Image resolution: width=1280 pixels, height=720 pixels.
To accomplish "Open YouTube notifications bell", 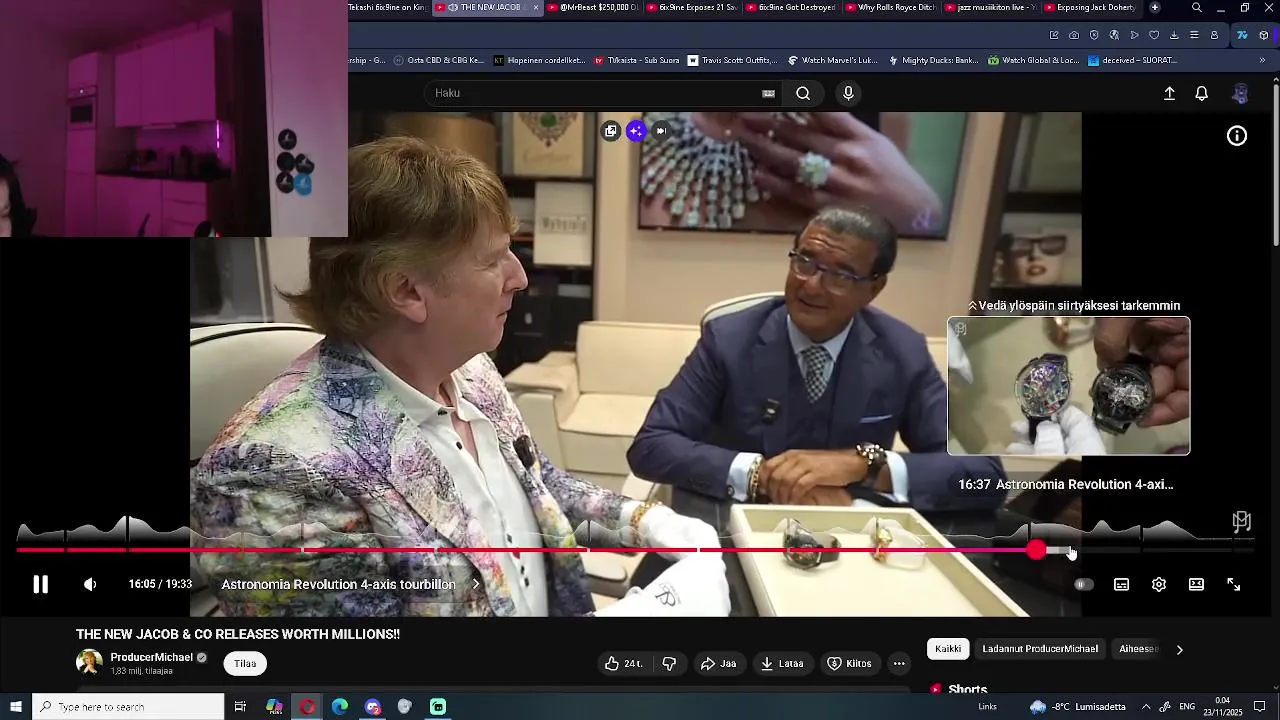I will 1202,94.
